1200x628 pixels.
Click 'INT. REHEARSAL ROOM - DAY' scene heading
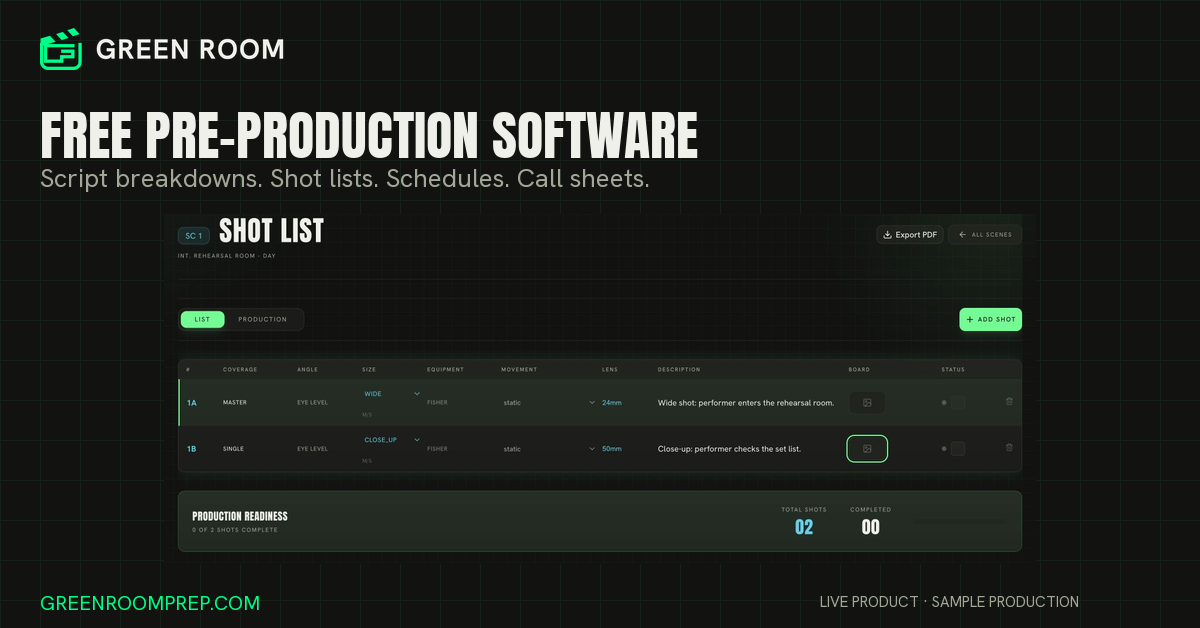coord(227,256)
